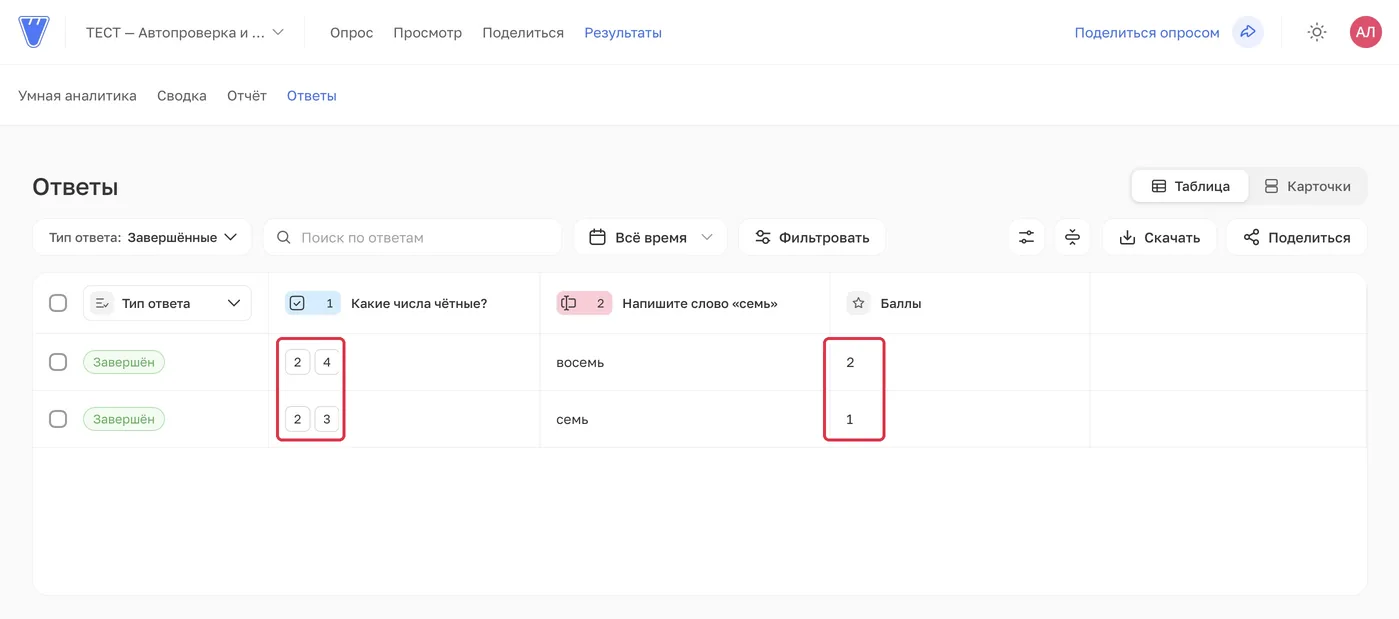Click the восемь answer cell
Image resolution: width=1399 pixels, height=619 pixels.
[684, 362]
